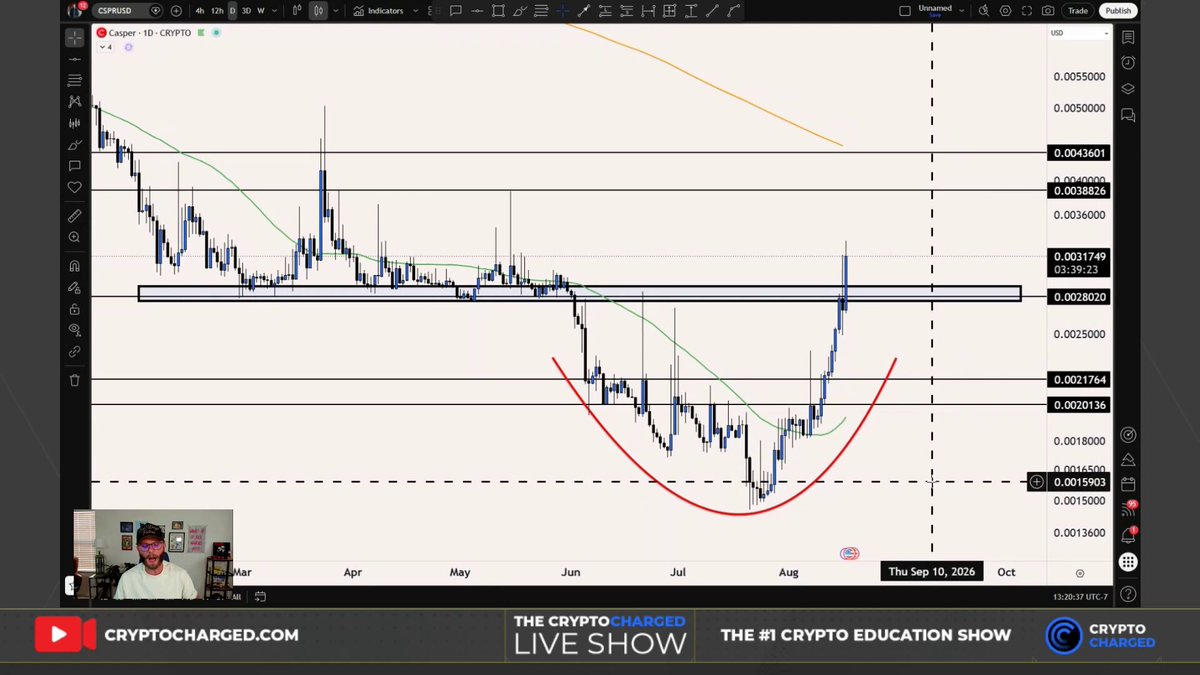Select the brush drawing tool in left sidebar
1200x675 pixels.
pyautogui.click(x=75, y=145)
